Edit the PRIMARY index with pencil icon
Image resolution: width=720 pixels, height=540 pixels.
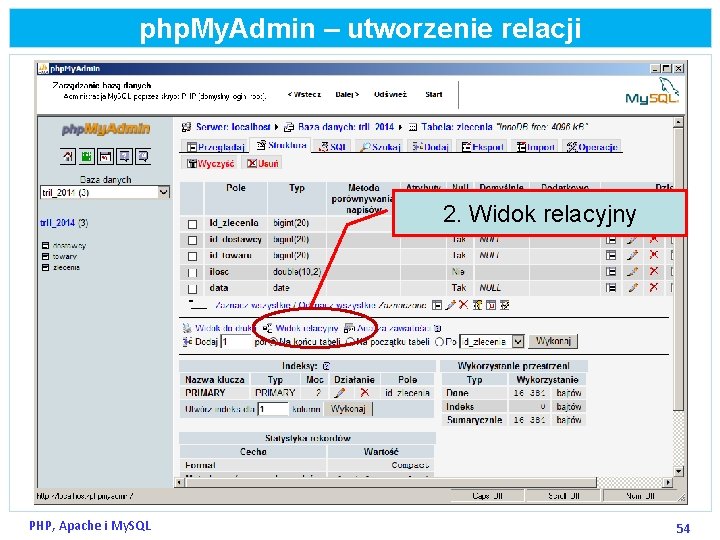340,393
